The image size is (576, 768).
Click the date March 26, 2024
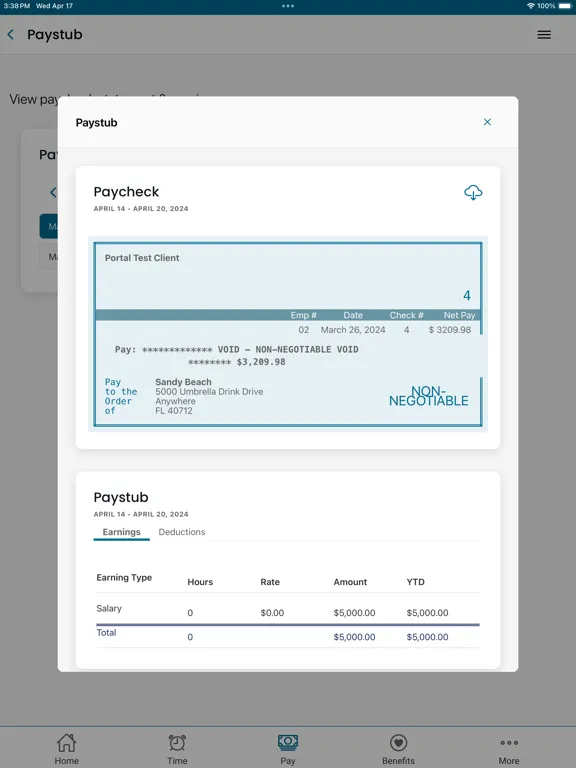coord(353,330)
